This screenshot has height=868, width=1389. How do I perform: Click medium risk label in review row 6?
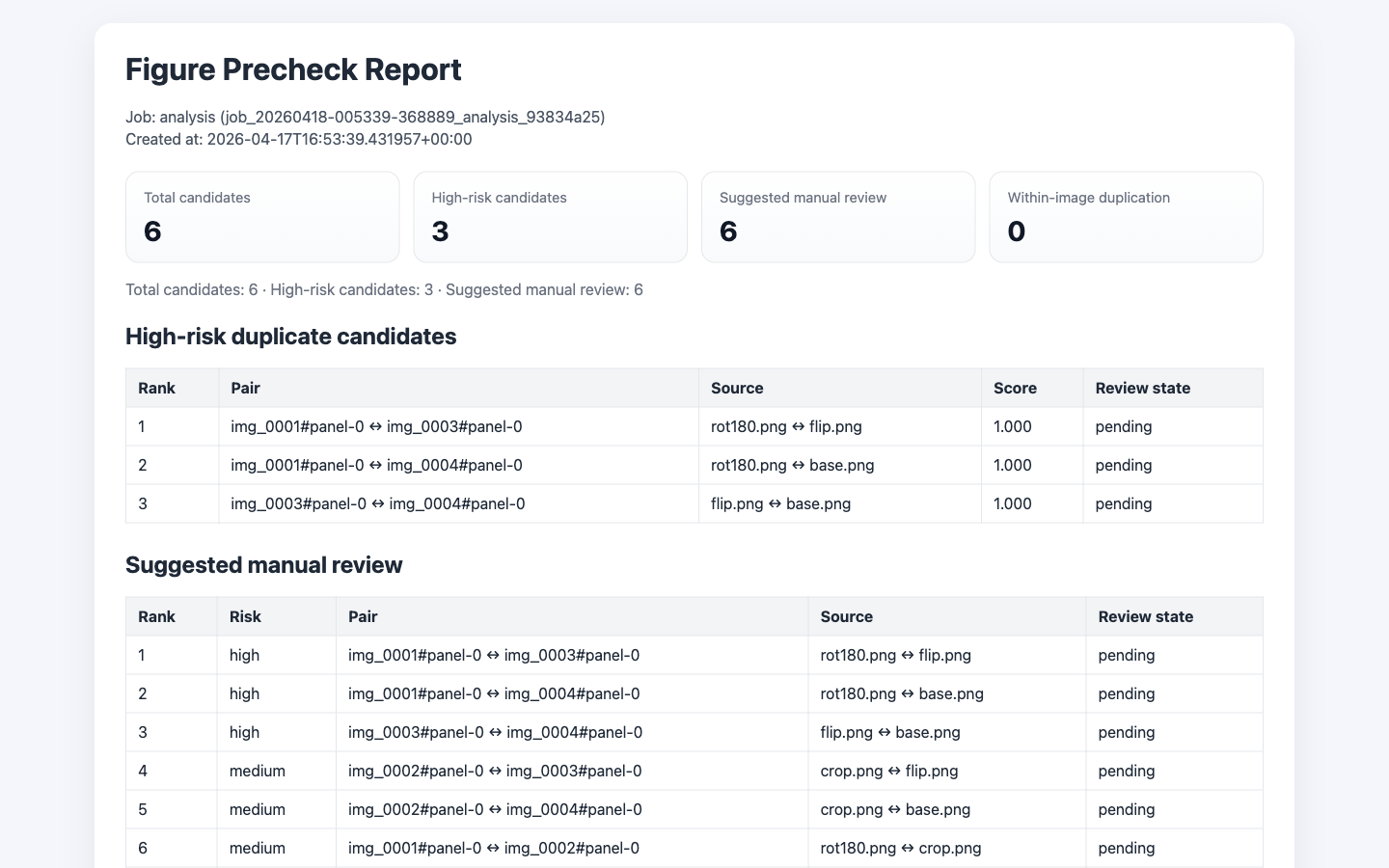[258, 848]
